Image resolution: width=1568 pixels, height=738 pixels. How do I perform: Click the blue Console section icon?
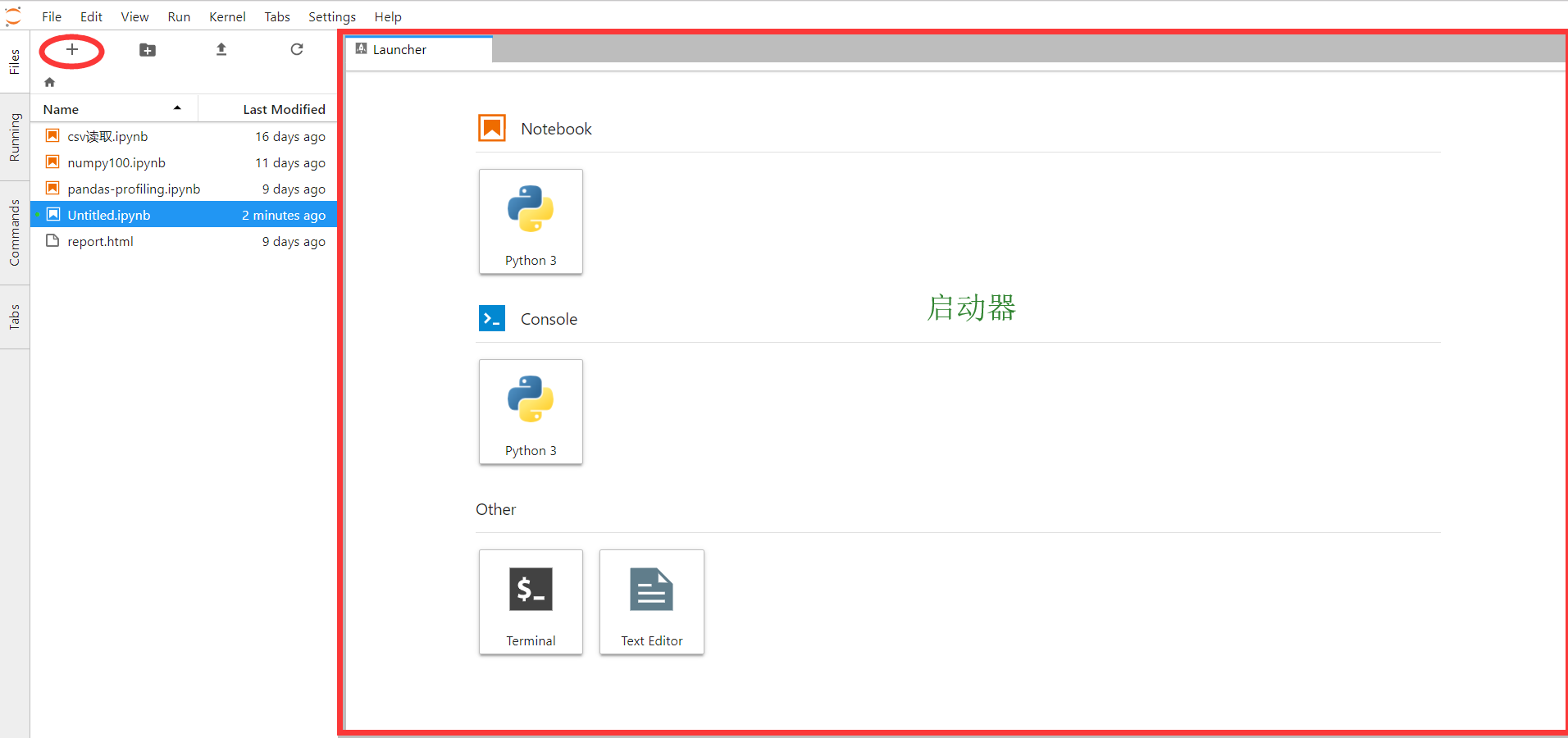(x=492, y=318)
